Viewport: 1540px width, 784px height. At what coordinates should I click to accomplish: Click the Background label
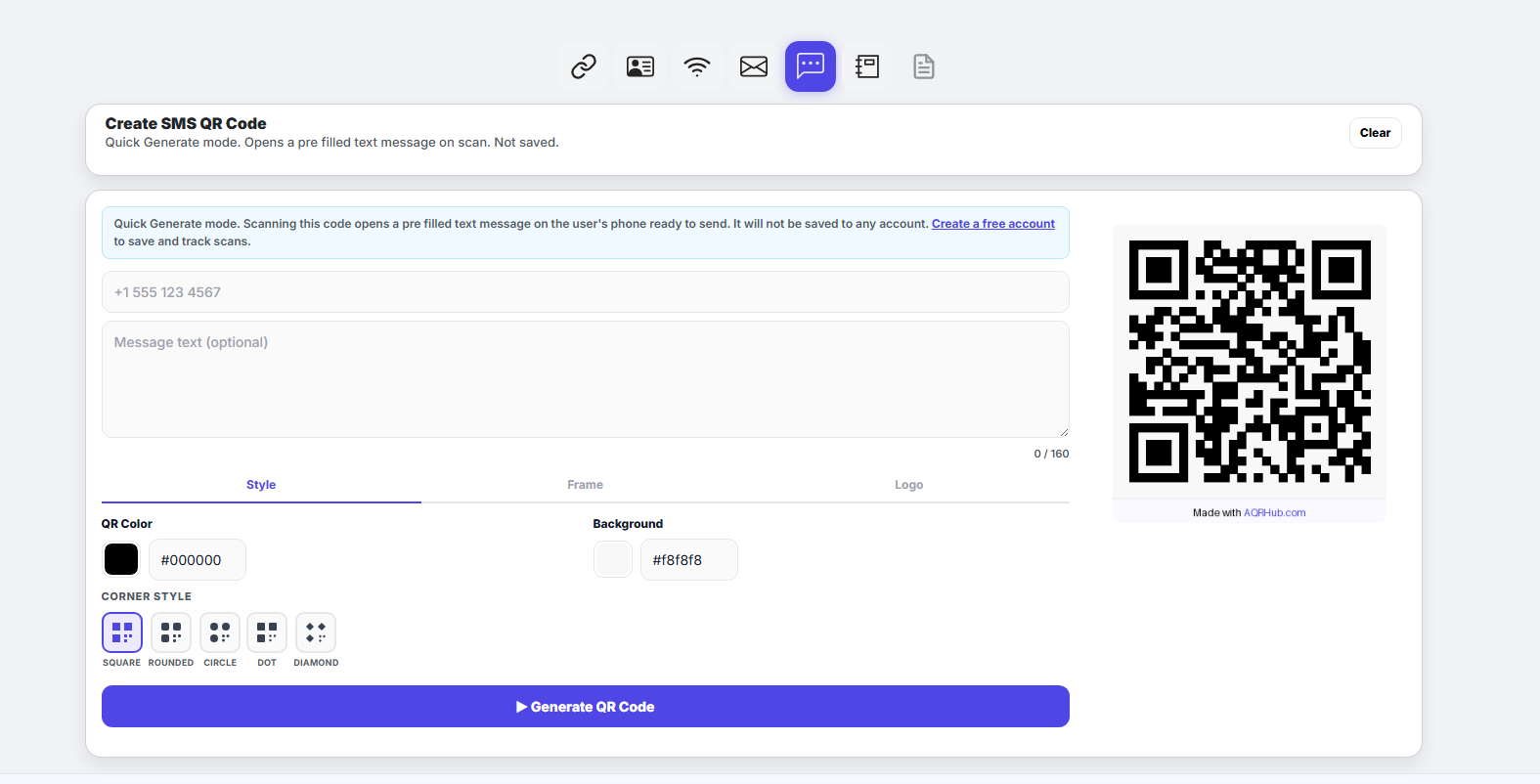628,524
